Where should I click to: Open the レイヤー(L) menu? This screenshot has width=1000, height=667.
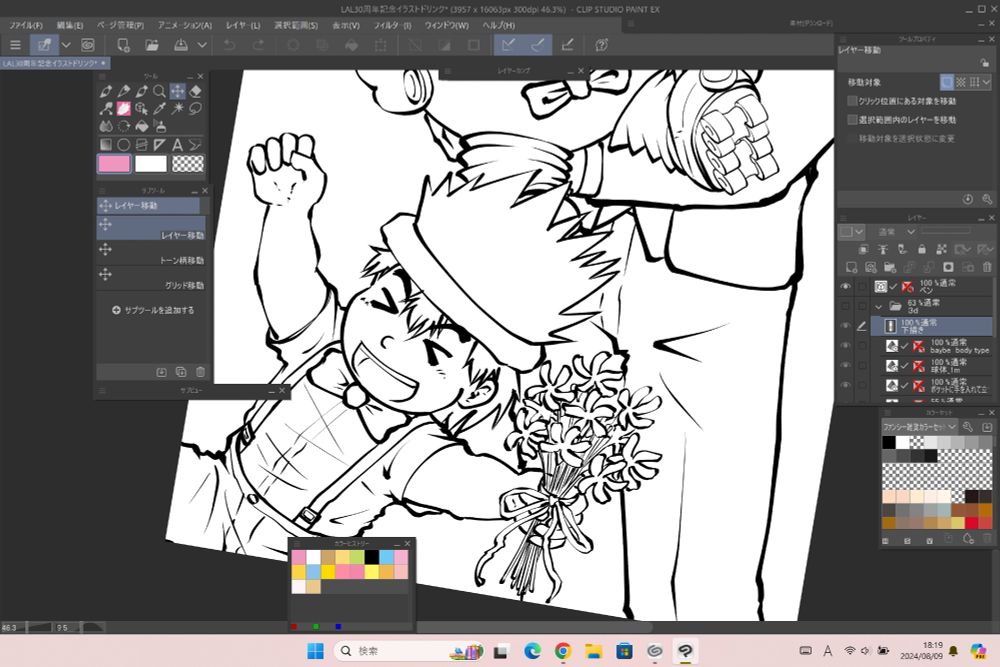243,25
